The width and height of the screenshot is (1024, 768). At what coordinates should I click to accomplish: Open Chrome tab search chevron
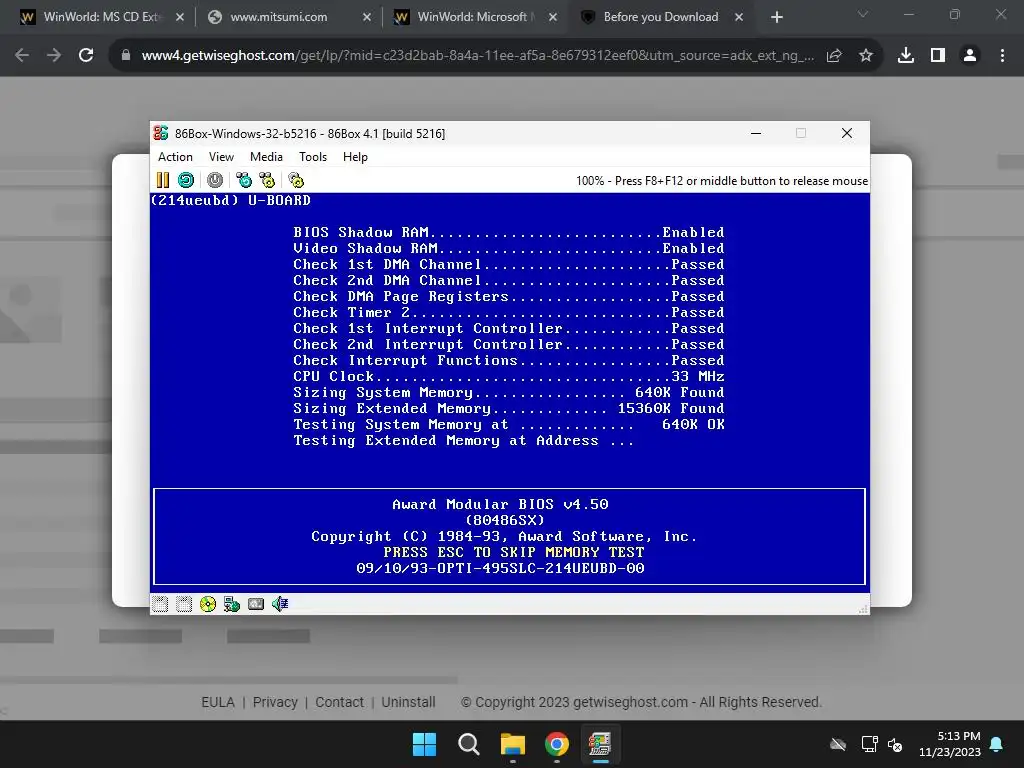pos(863,14)
